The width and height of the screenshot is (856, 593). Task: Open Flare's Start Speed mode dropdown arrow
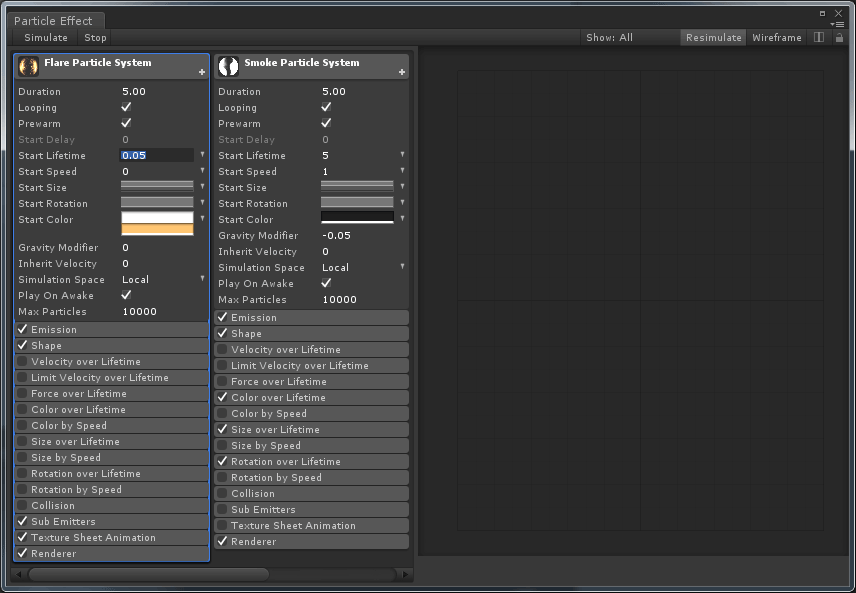[x=203, y=171]
